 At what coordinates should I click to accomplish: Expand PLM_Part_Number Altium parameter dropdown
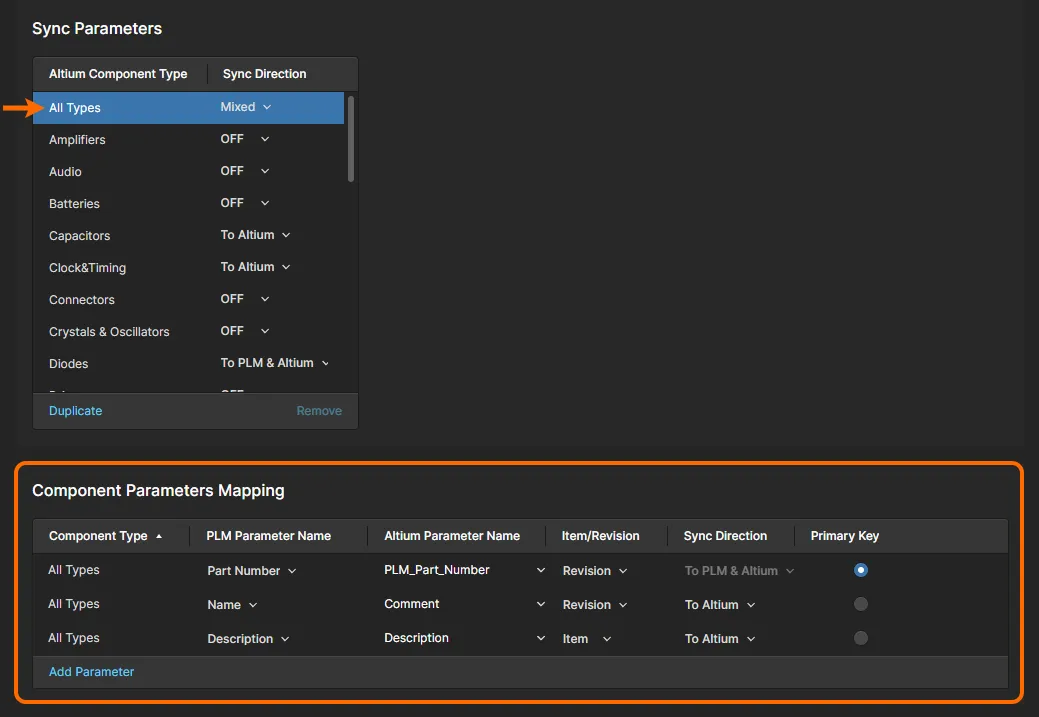pos(540,571)
